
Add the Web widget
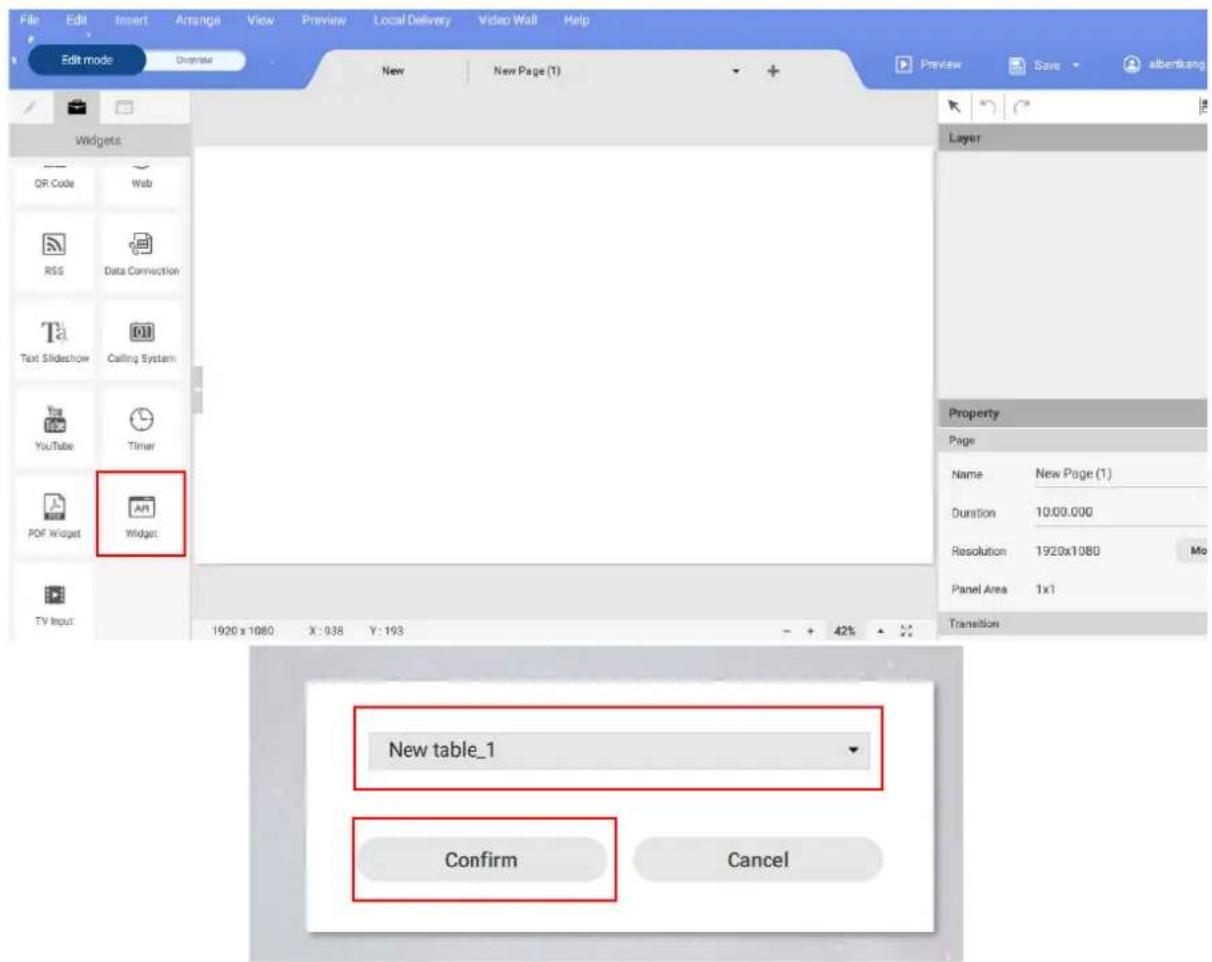142,182
